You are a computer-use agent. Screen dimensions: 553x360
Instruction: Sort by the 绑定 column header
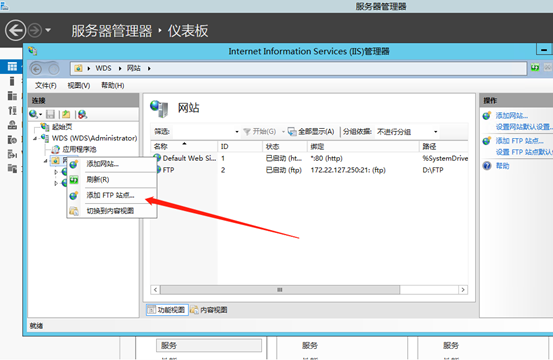(363, 146)
